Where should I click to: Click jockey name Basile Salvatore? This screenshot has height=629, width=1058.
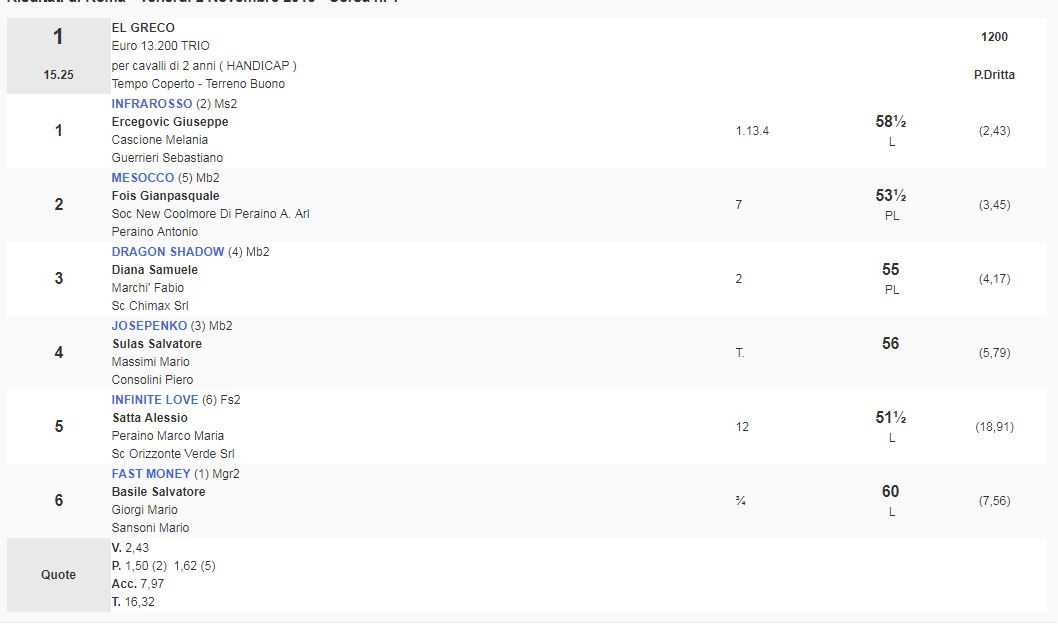tap(158, 492)
